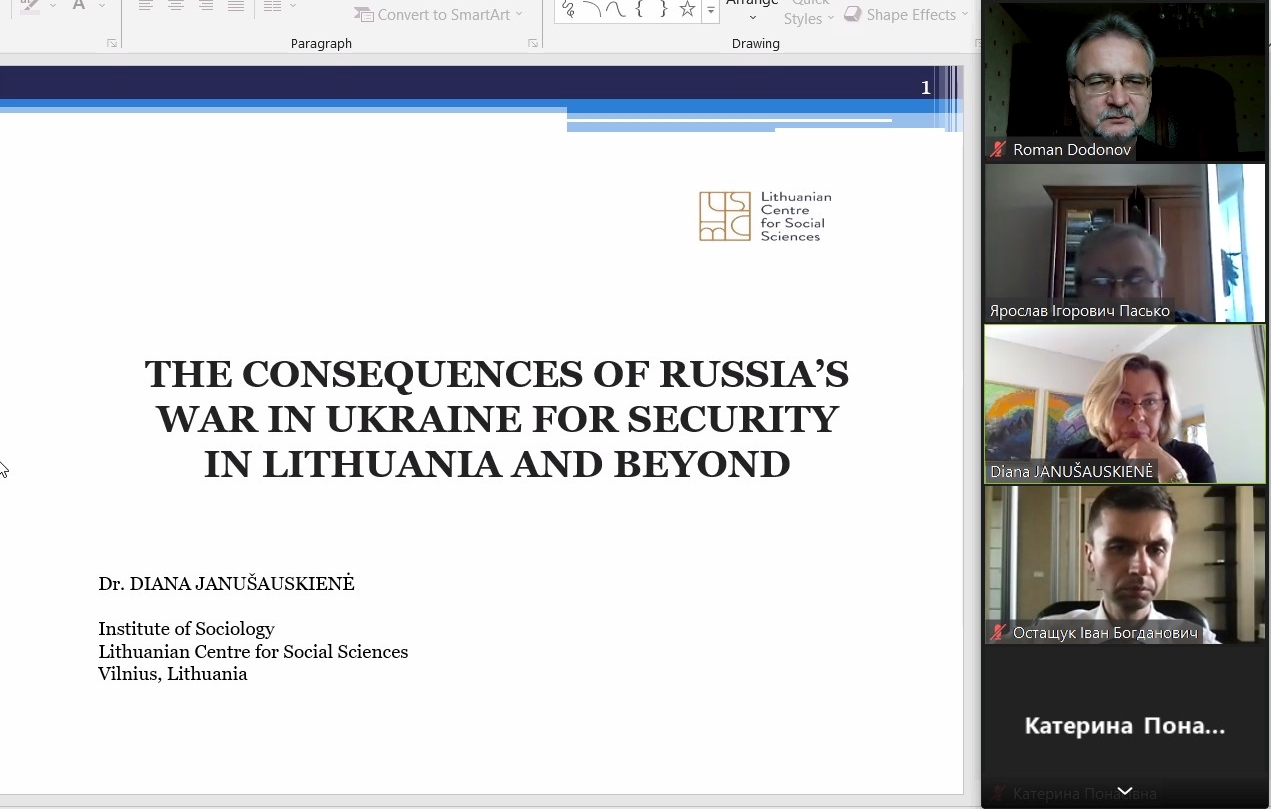Viewport: 1271px width, 809px height.
Task: Open Convert to SmartArt menu
Action: click(439, 15)
